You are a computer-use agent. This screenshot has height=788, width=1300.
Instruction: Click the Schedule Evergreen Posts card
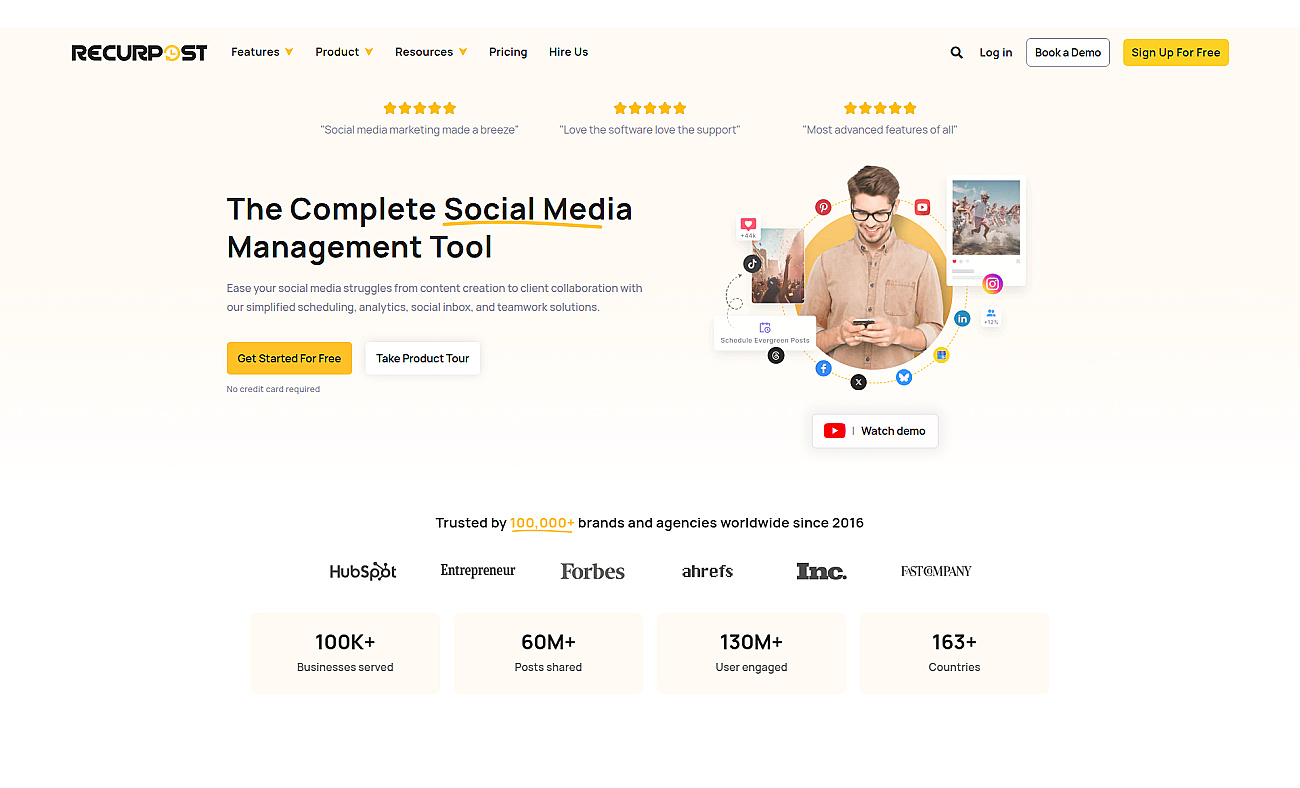tap(765, 333)
